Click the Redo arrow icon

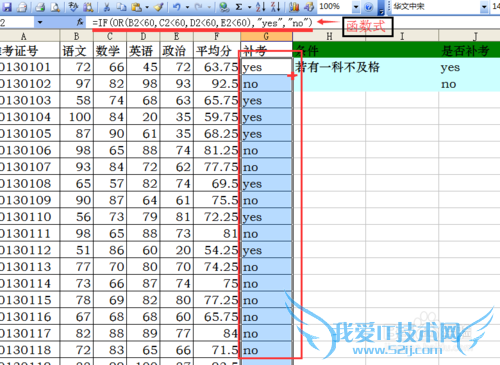(x=198, y=7)
